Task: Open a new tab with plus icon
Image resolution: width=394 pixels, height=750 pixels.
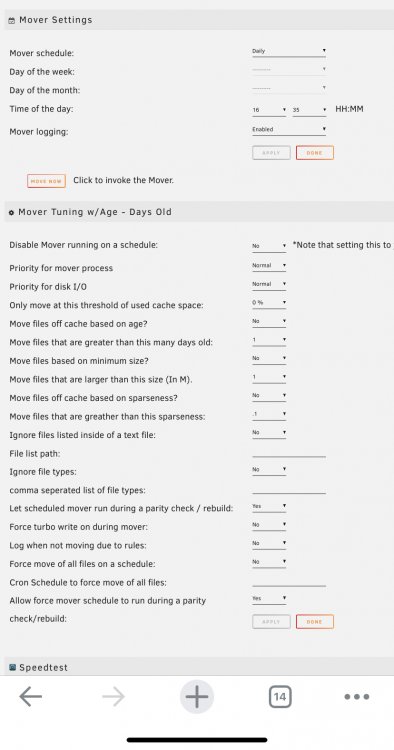Action: click(197, 696)
